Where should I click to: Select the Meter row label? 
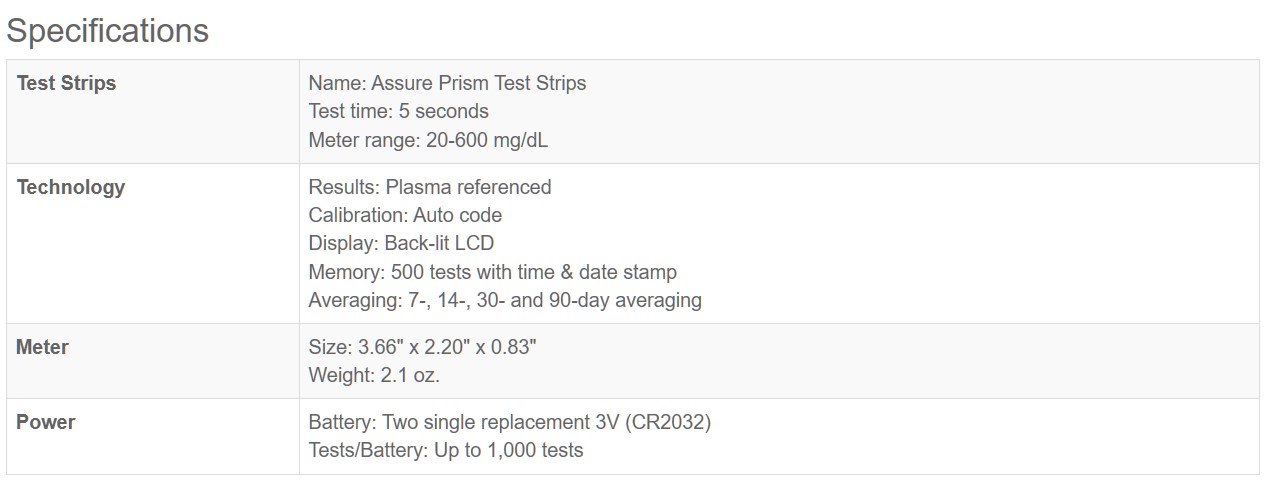tap(42, 347)
